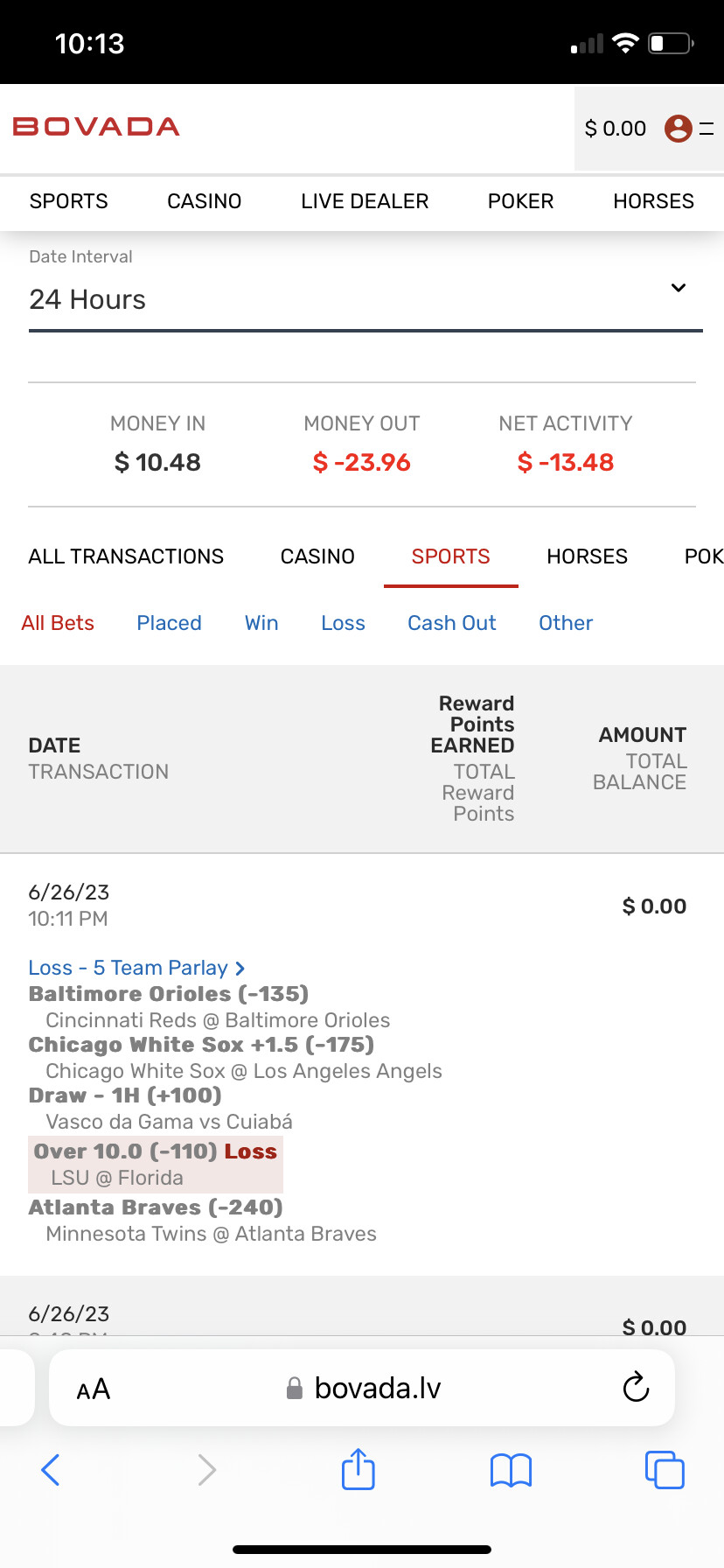
Task: Filter bets by Cash Out
Action: 451,623
